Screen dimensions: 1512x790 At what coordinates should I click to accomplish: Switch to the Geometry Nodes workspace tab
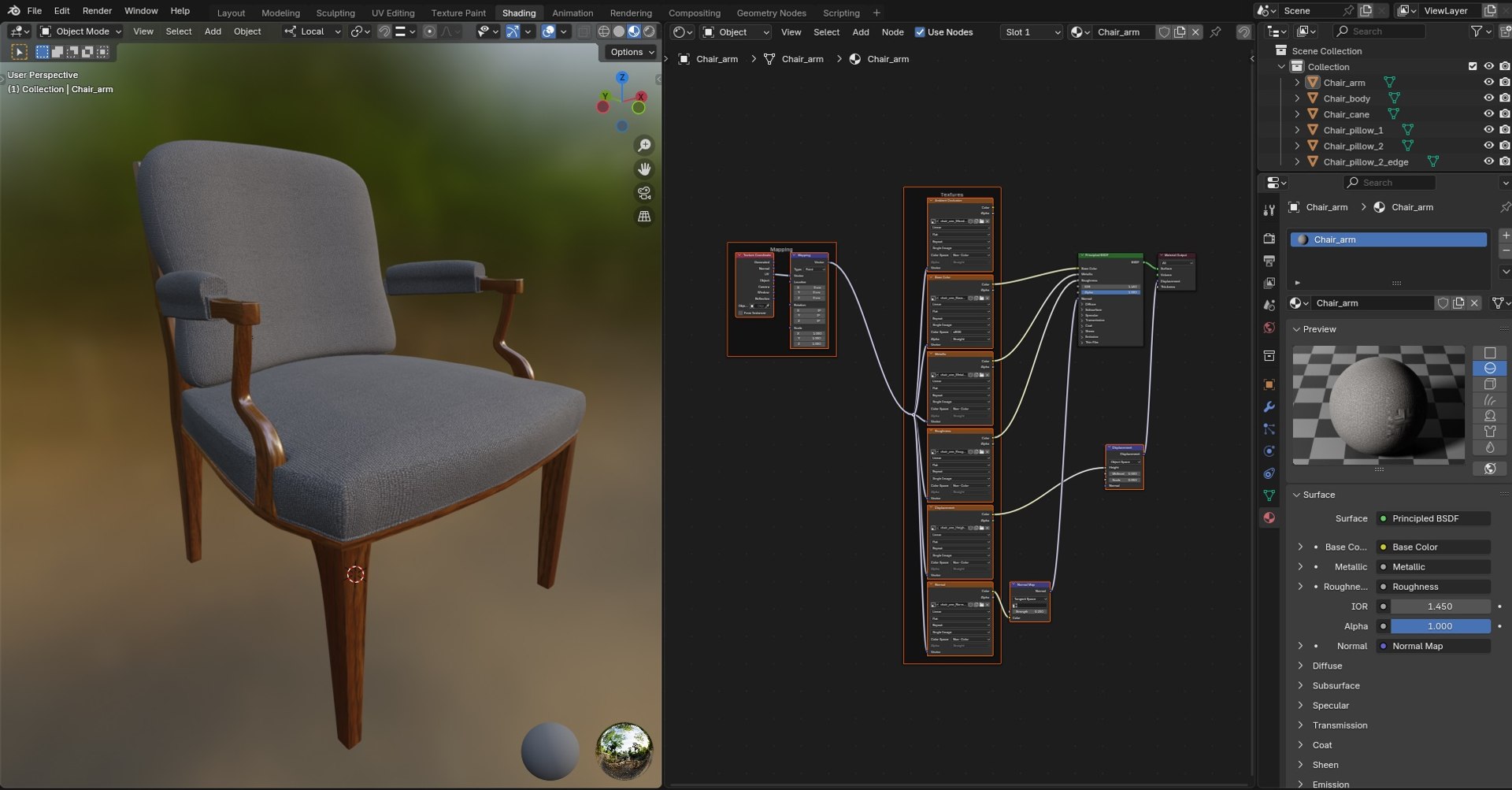pyautogui.click(x=771, y=13)
